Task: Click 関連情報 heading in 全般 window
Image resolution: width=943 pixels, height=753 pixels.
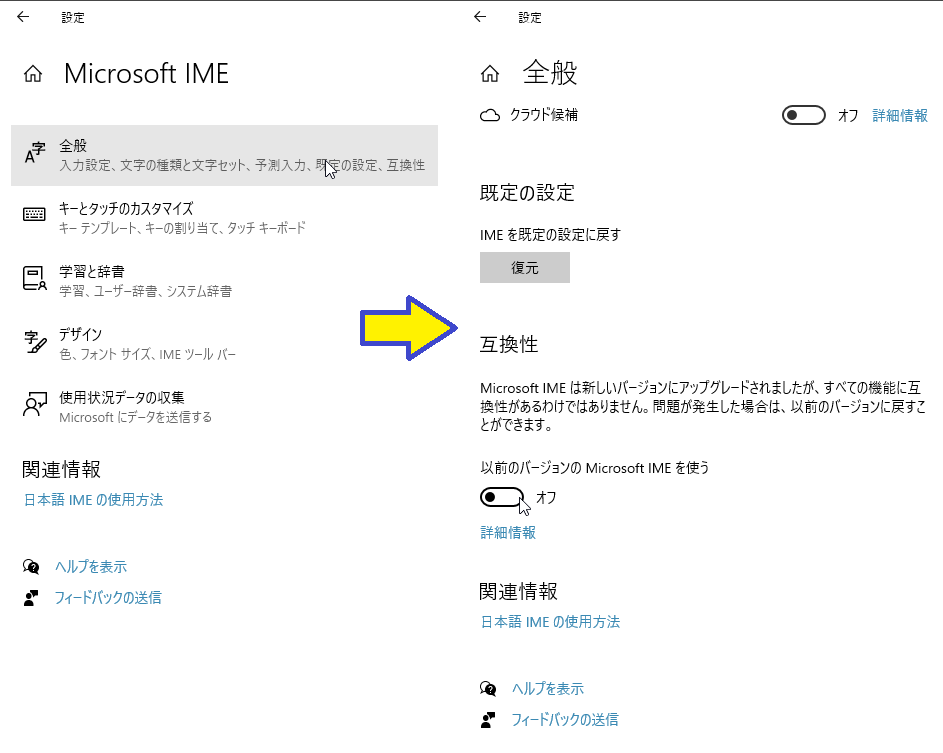Action: point(518,592)
